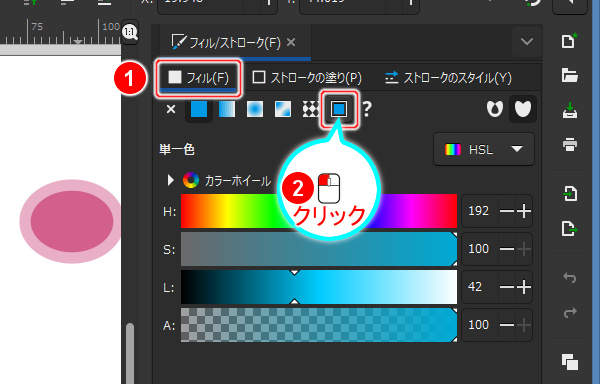Click the カラーホイール color wheel label
This screenshot has height=384, width=600.
(238, 180)
